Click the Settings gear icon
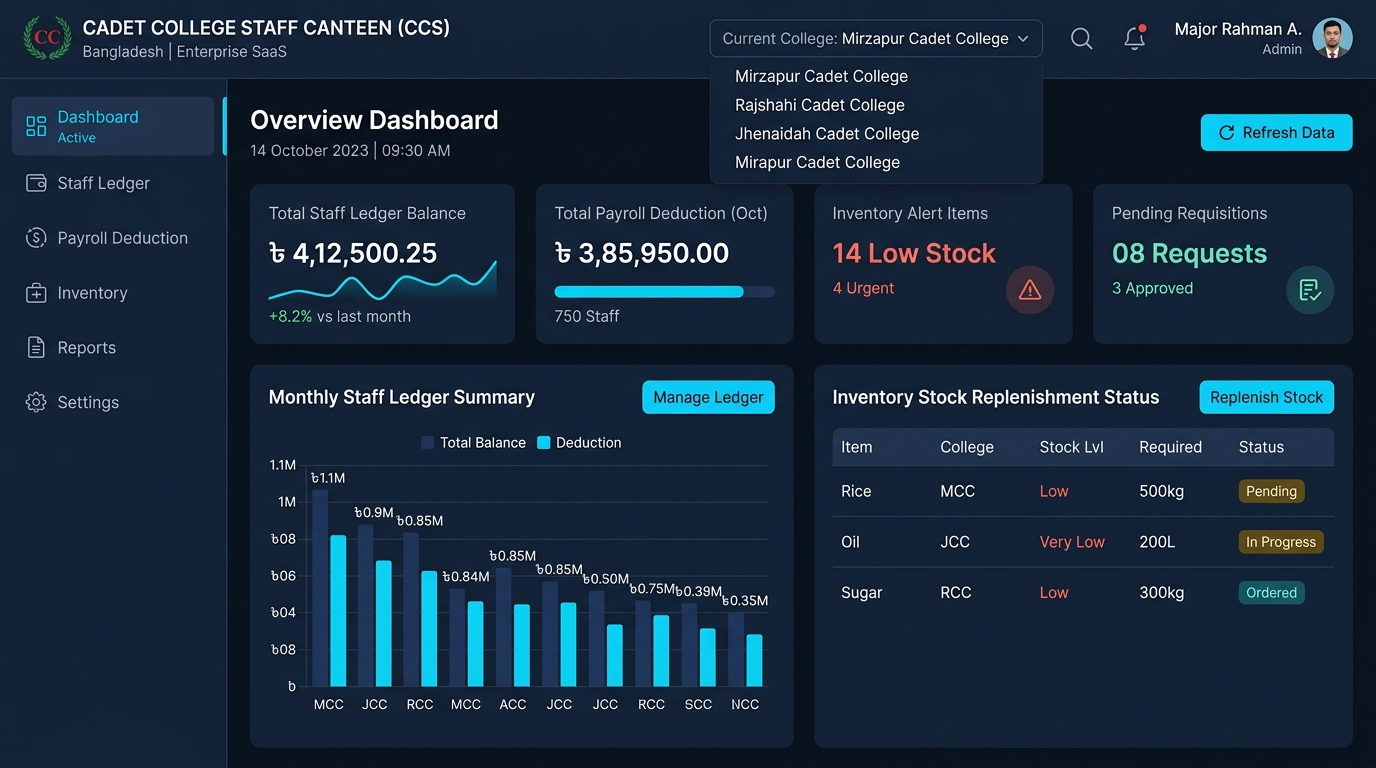Screen dimensions: 1376x768 (36, 402)
